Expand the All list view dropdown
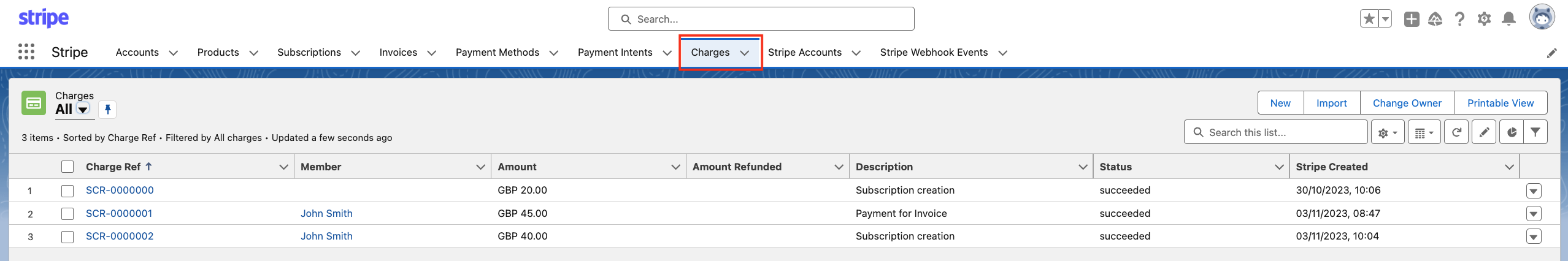The width and height of the screenshot is (1568, 261). (83, 110)
